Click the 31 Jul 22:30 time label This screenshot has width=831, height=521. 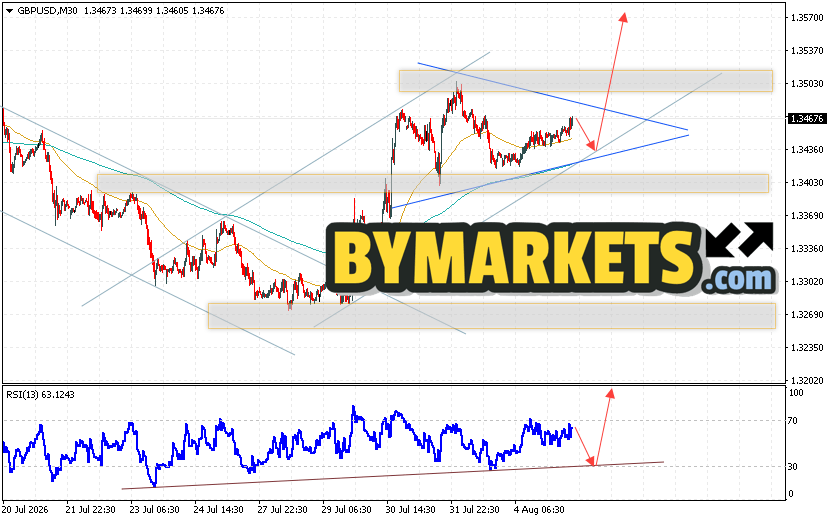[x=474, y=510]
